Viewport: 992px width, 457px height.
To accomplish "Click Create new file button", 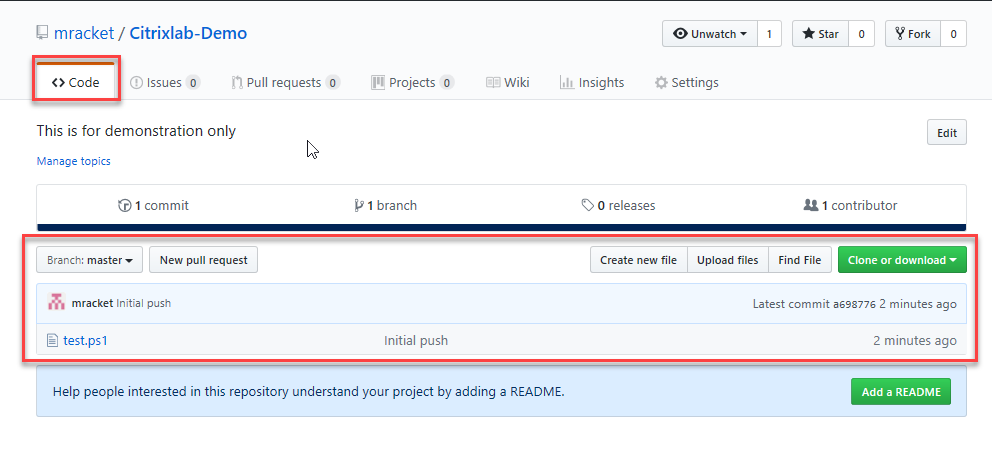I will pos(638,260).
